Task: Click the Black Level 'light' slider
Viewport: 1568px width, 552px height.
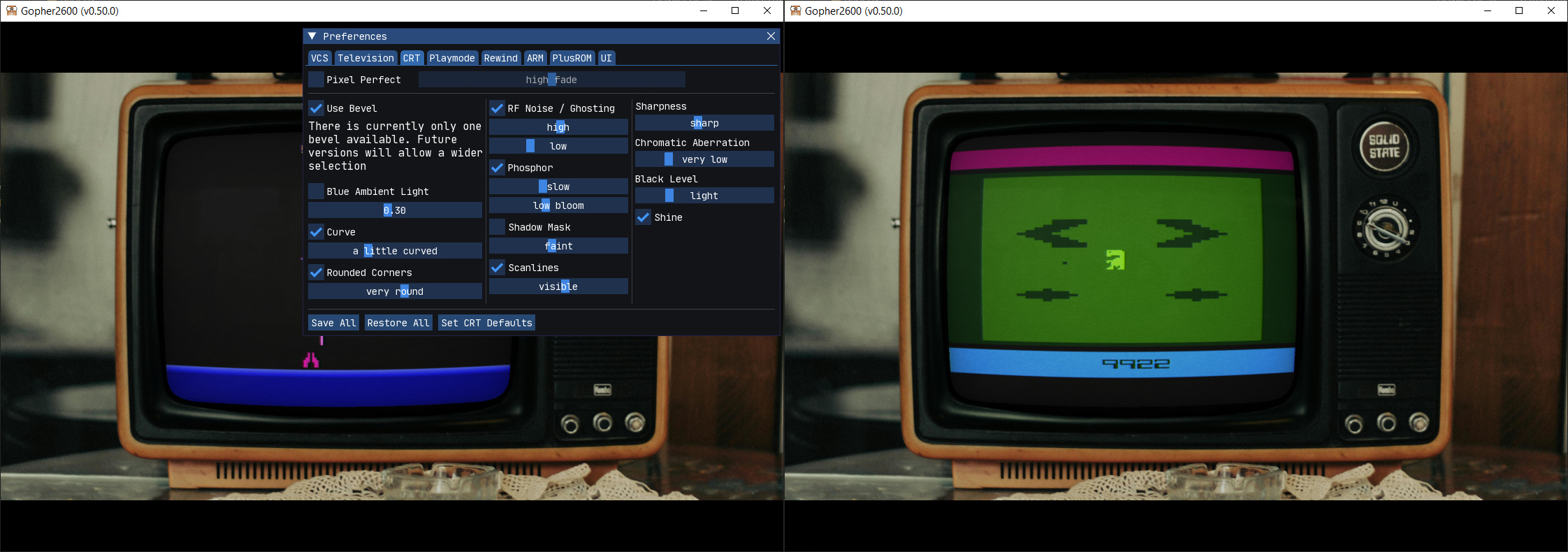Action: 704,196
